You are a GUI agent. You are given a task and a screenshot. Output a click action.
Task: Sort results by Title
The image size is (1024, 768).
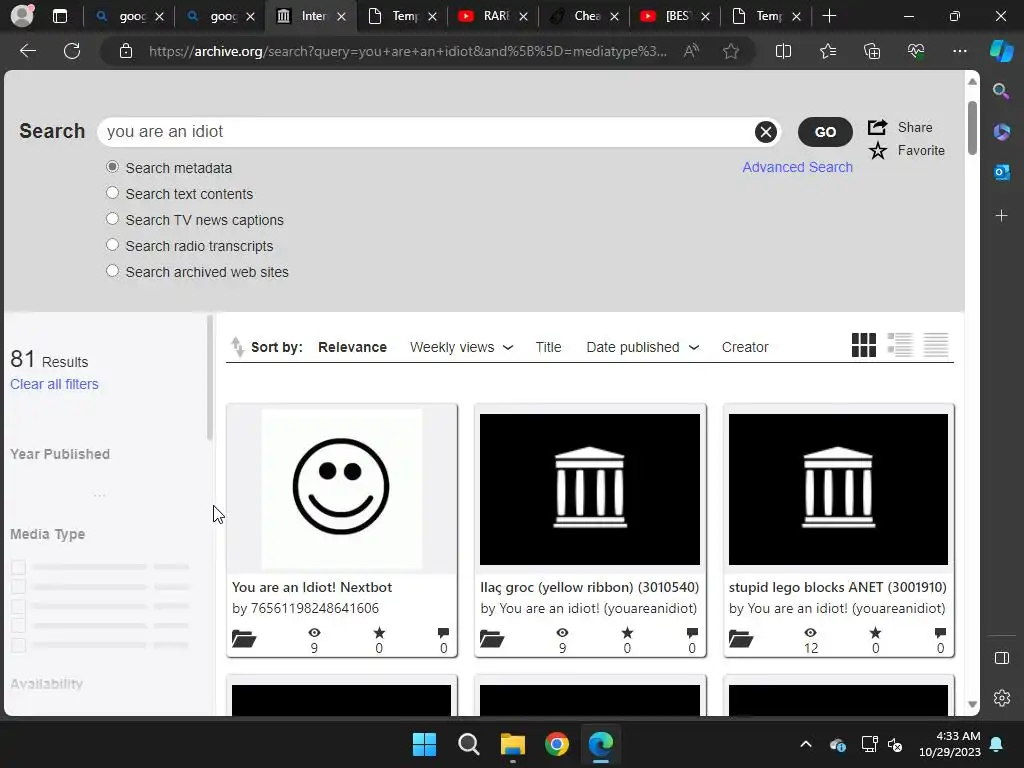[548, 347]
